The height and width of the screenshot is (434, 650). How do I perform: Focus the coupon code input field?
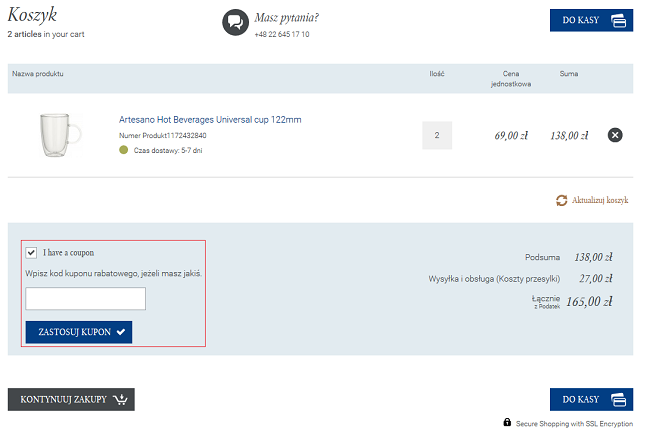pos(85,298)
